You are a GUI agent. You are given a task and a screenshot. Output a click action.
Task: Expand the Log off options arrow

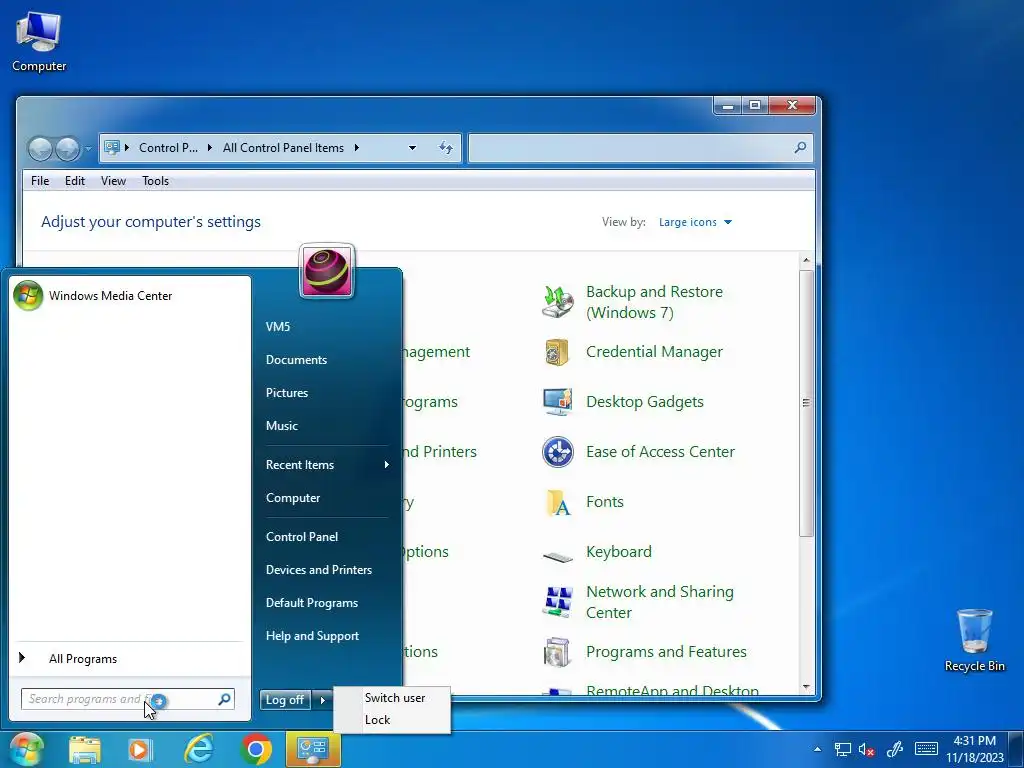coord(323,700)
